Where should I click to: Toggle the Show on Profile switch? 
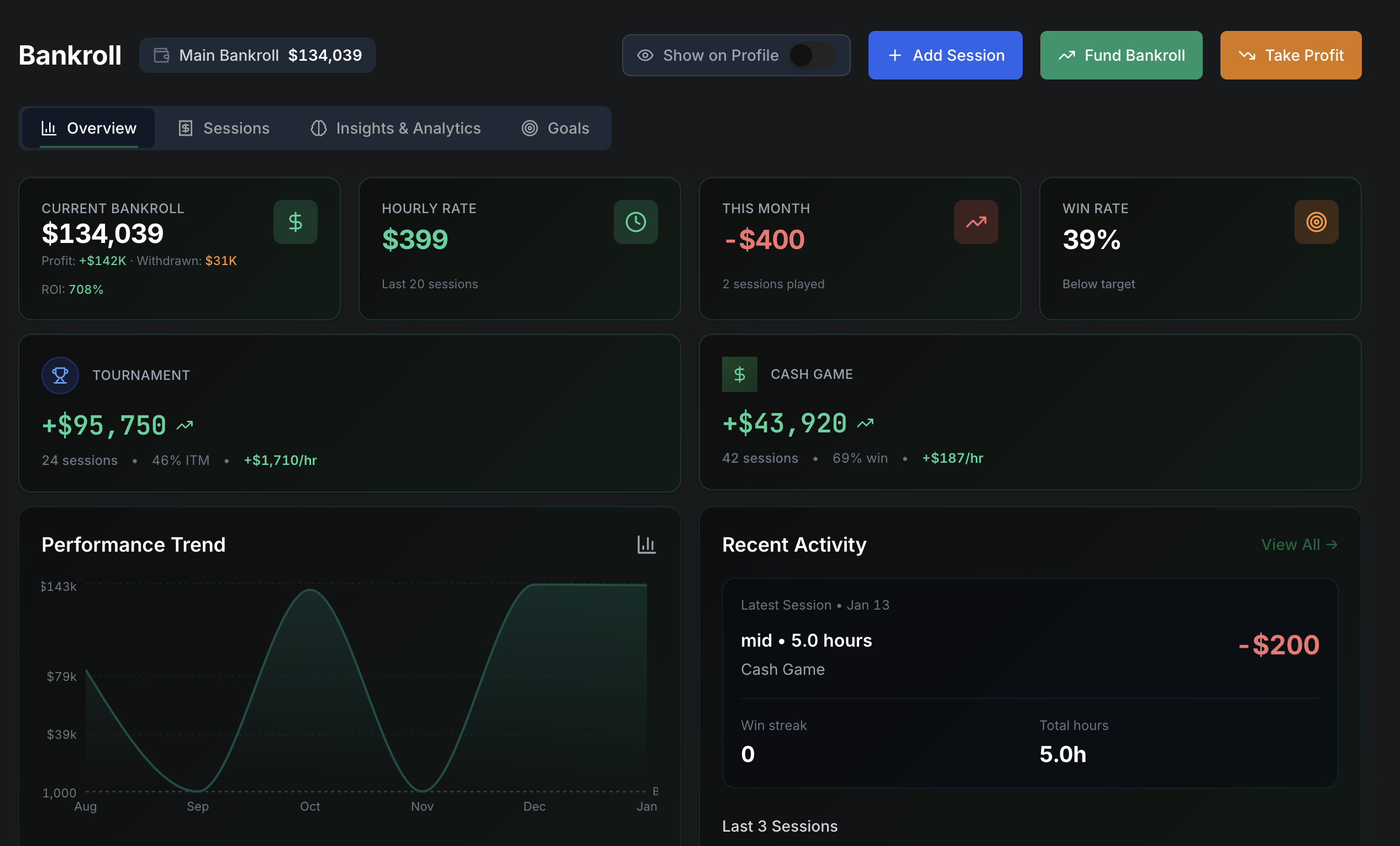812,55
